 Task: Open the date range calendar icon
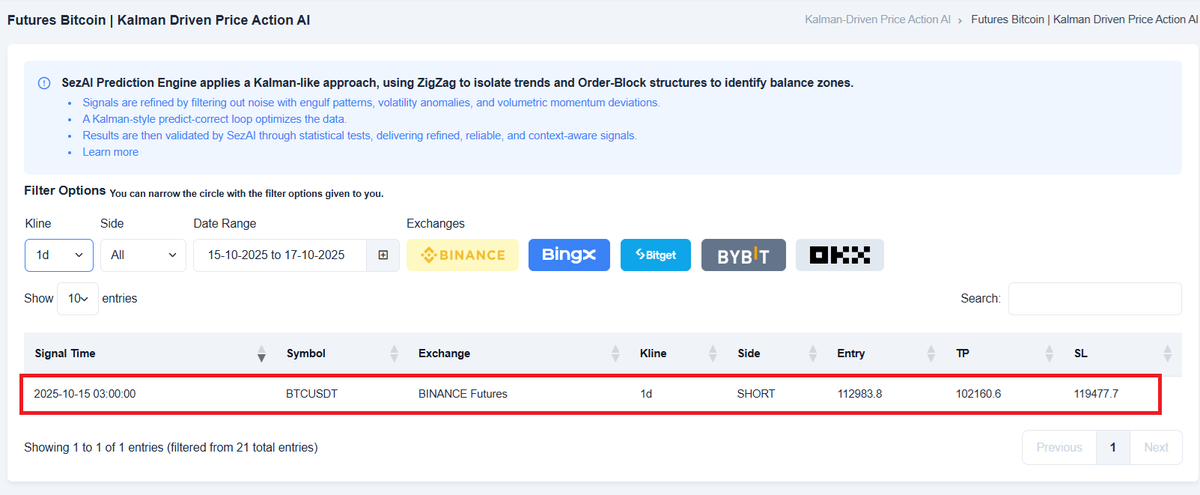383,255
